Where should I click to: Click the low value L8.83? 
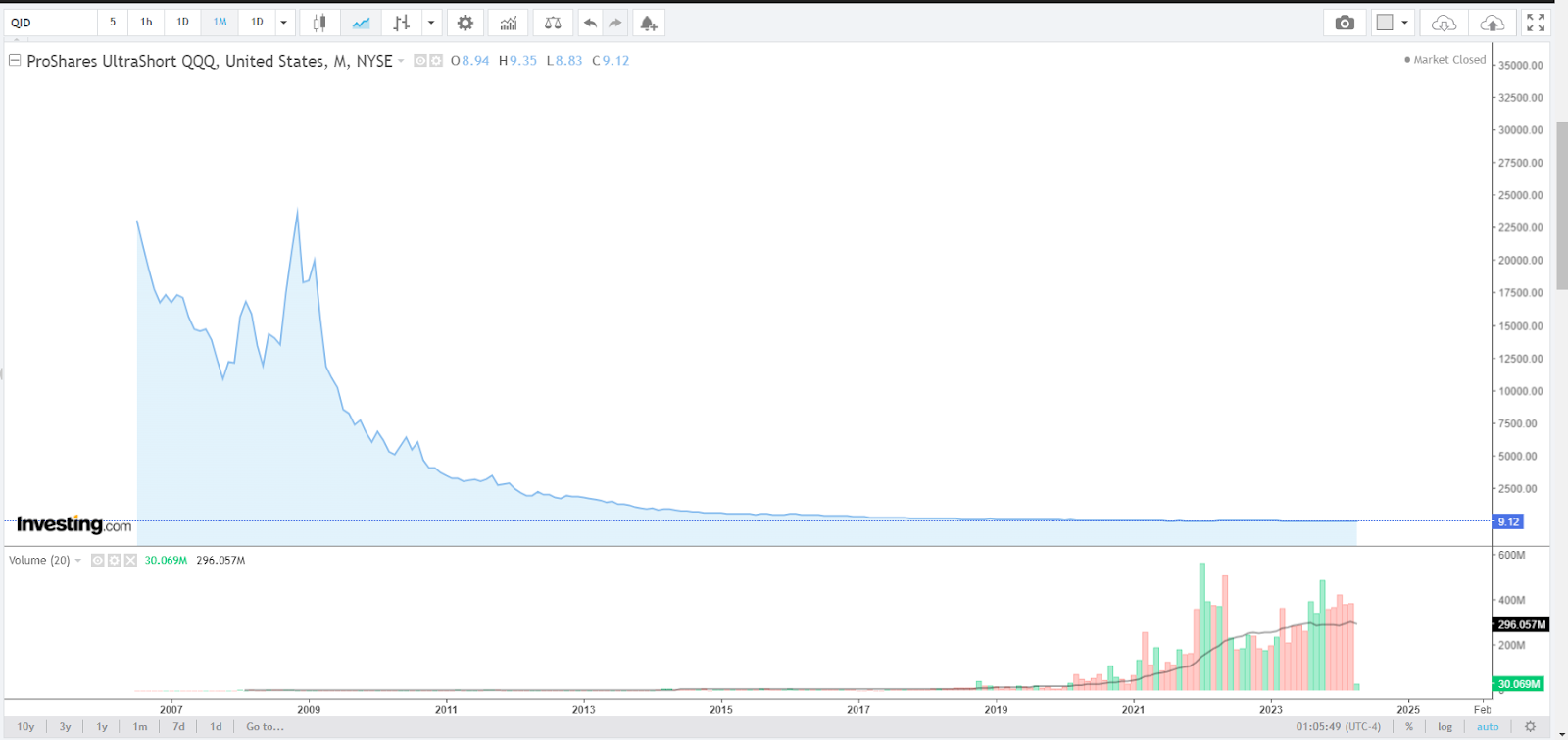[x=564, y=61]
